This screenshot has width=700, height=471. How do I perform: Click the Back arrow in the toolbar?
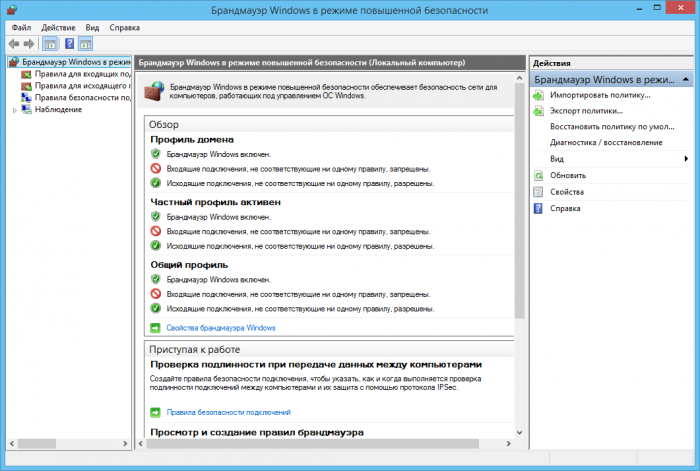pos(14,44)
